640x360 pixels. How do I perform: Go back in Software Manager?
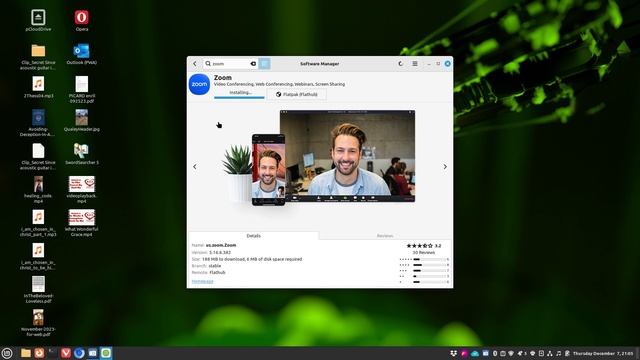[x=195, y=64]
